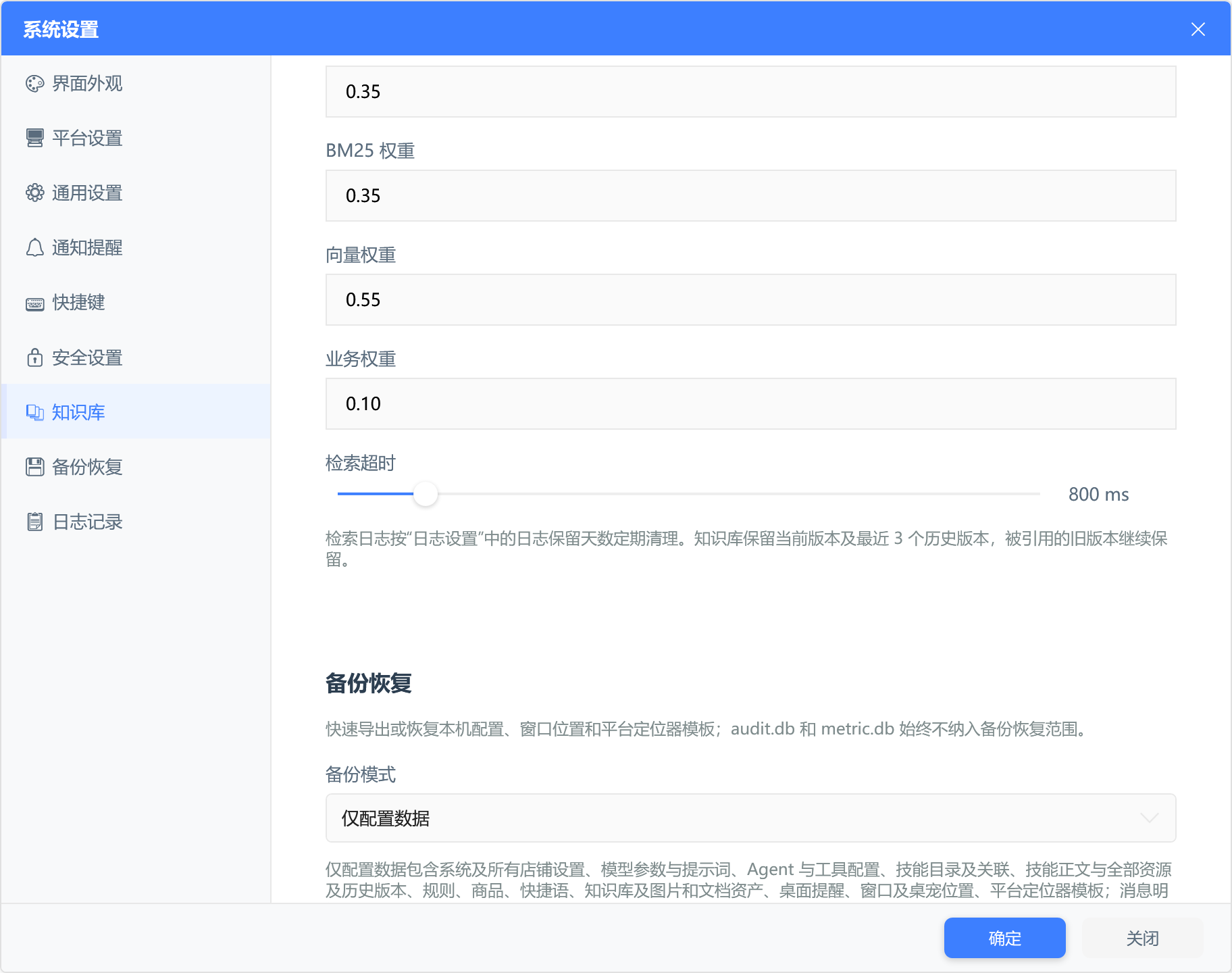Viewport: 1232px width, 973px height.
Task: Click the topmost input field showing 0.35
Action: [x=750, y=91]
